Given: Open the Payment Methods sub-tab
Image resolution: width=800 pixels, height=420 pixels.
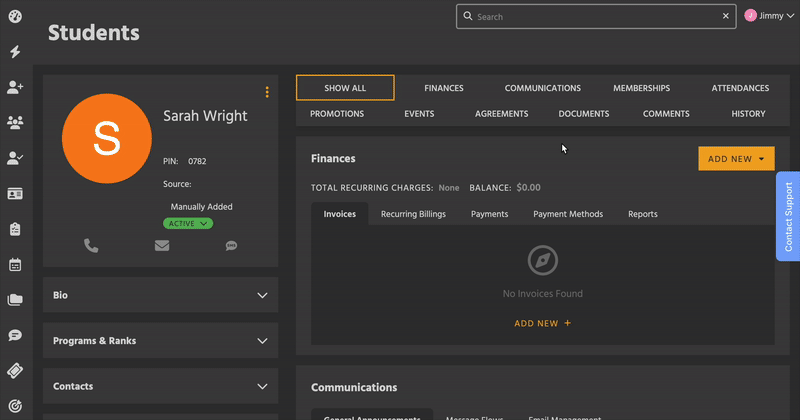Looking at the screenshot, I should [x=568, y=214].
